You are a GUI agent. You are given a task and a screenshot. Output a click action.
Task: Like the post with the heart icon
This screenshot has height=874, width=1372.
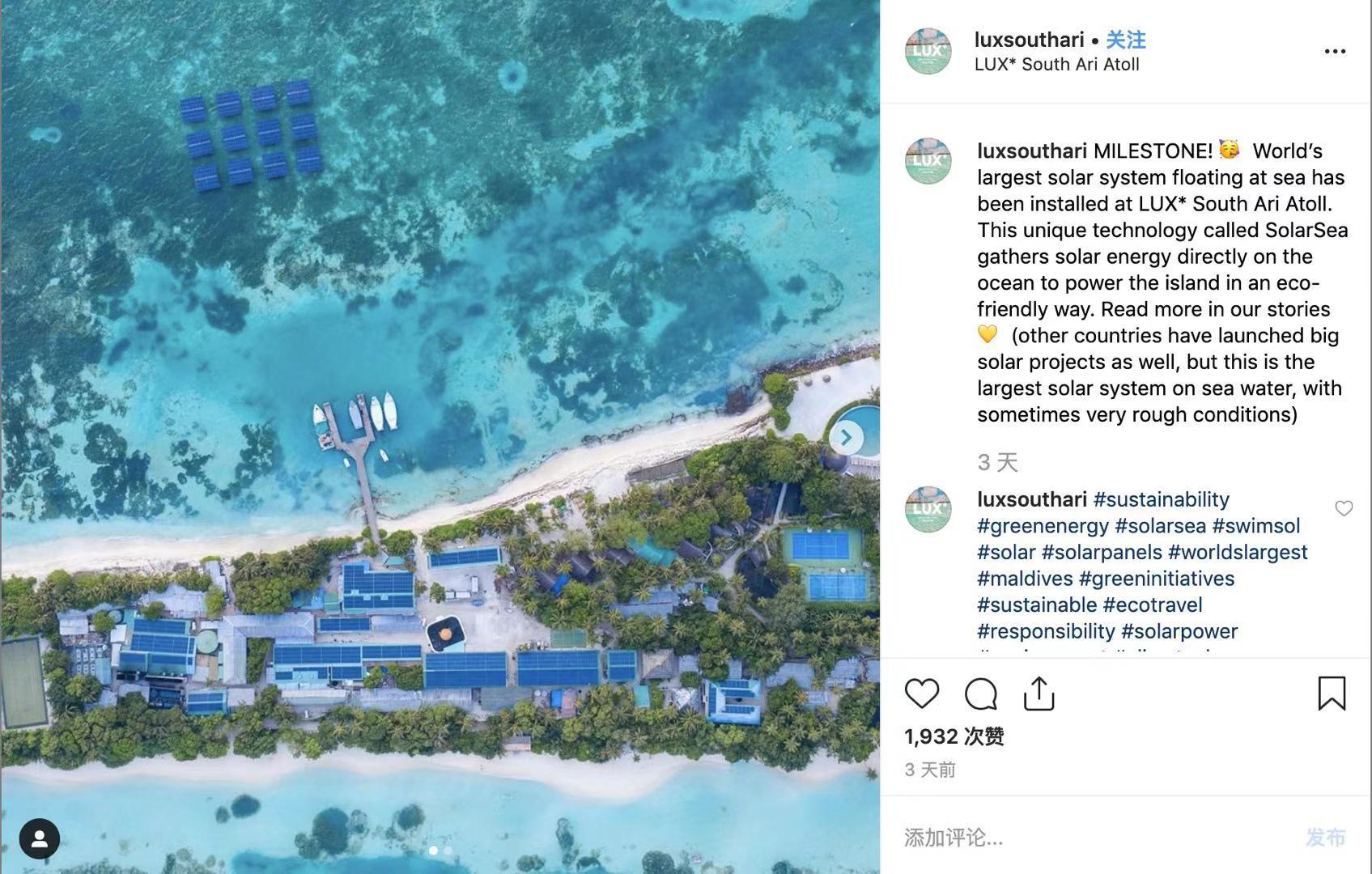tap(921, 694)
